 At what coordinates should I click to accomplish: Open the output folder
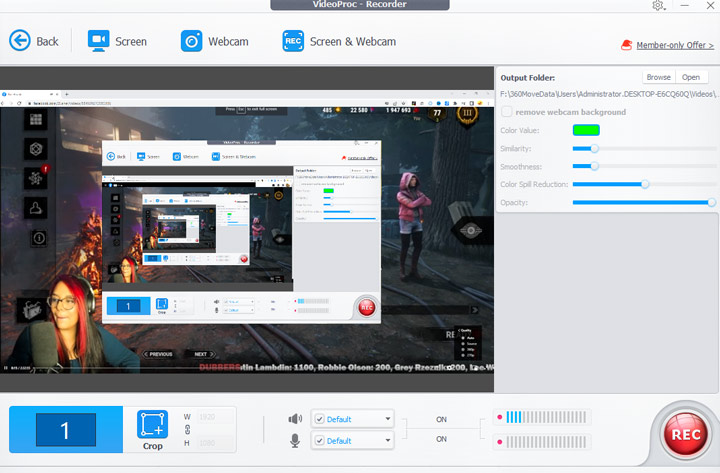coord(690,77)
